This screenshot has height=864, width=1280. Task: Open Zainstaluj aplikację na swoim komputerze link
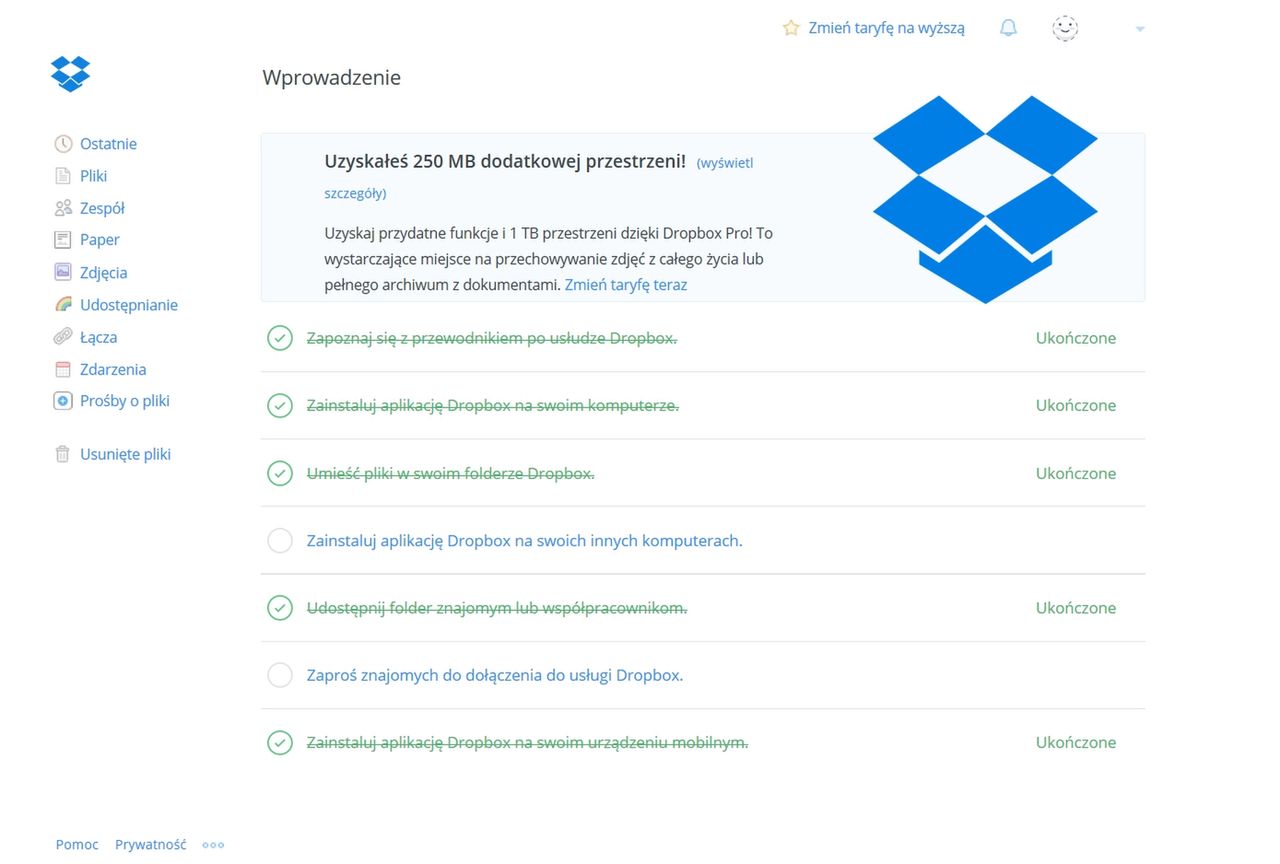click(x=492, y=406)
